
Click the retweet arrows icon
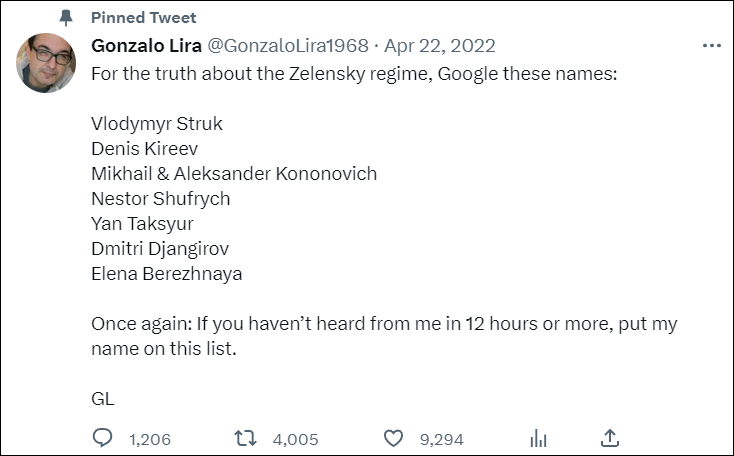244,438
